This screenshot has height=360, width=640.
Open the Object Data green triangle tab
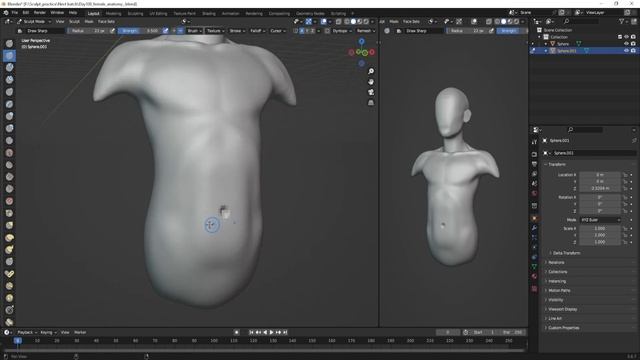coord(534,267)
